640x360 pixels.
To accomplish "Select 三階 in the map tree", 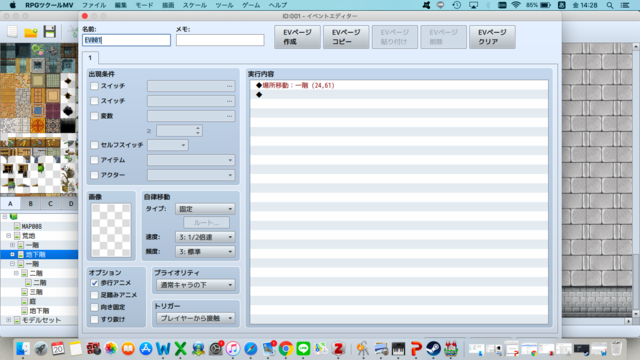I will 36,292.
